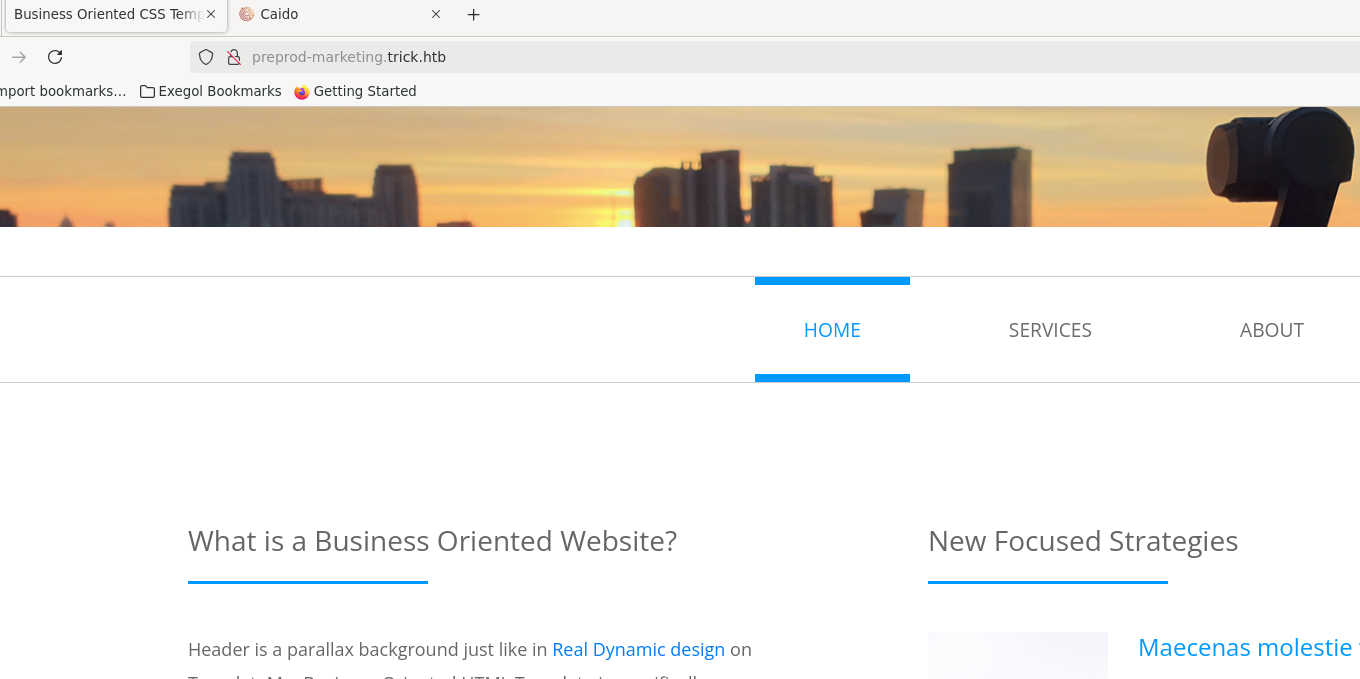Close the Business Oriented CSS Template tab
Screen dimensions: 1360x679
(x=211, y=14)
